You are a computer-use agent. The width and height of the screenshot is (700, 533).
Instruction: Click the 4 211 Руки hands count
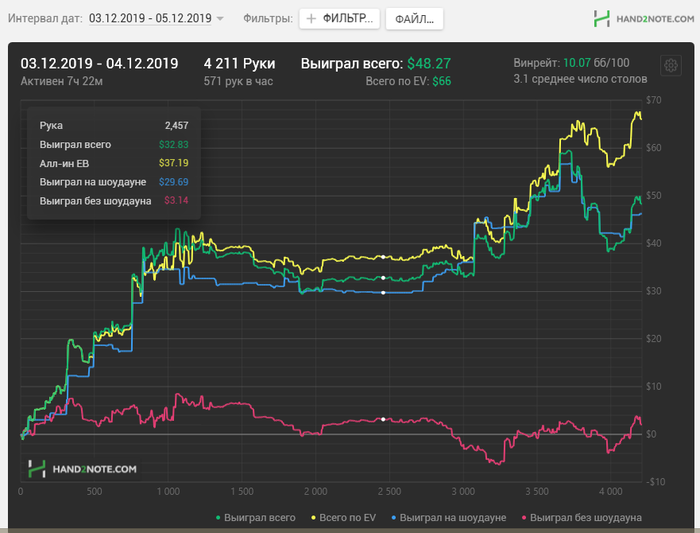coord(239,64)
